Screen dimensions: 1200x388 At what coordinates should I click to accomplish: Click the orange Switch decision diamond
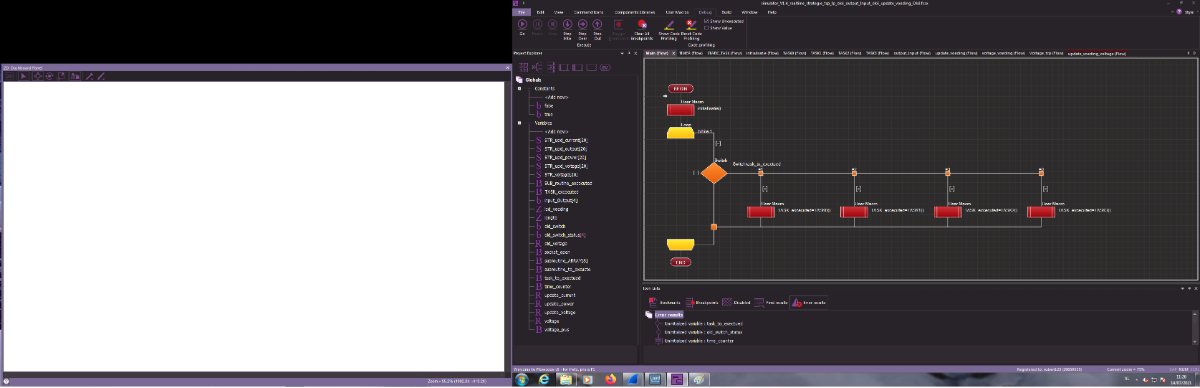713,172
